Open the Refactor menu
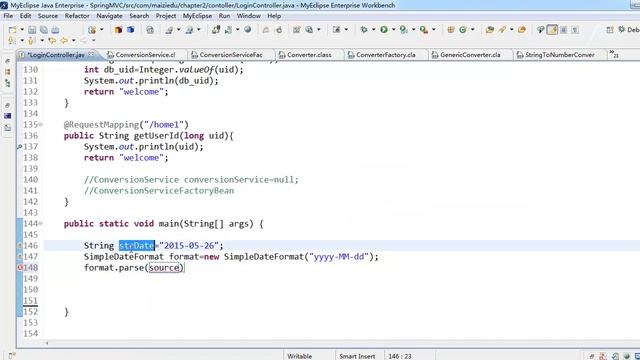The height and width of the screenshot is (360, 640). tap(77, 16)
